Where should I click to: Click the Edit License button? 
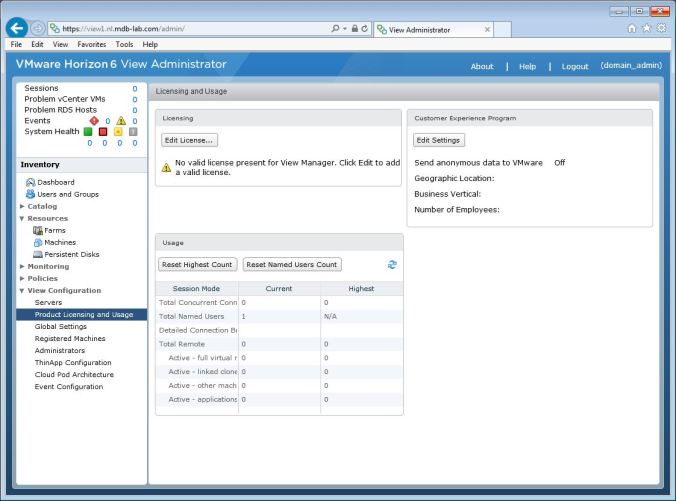[190, 140]
